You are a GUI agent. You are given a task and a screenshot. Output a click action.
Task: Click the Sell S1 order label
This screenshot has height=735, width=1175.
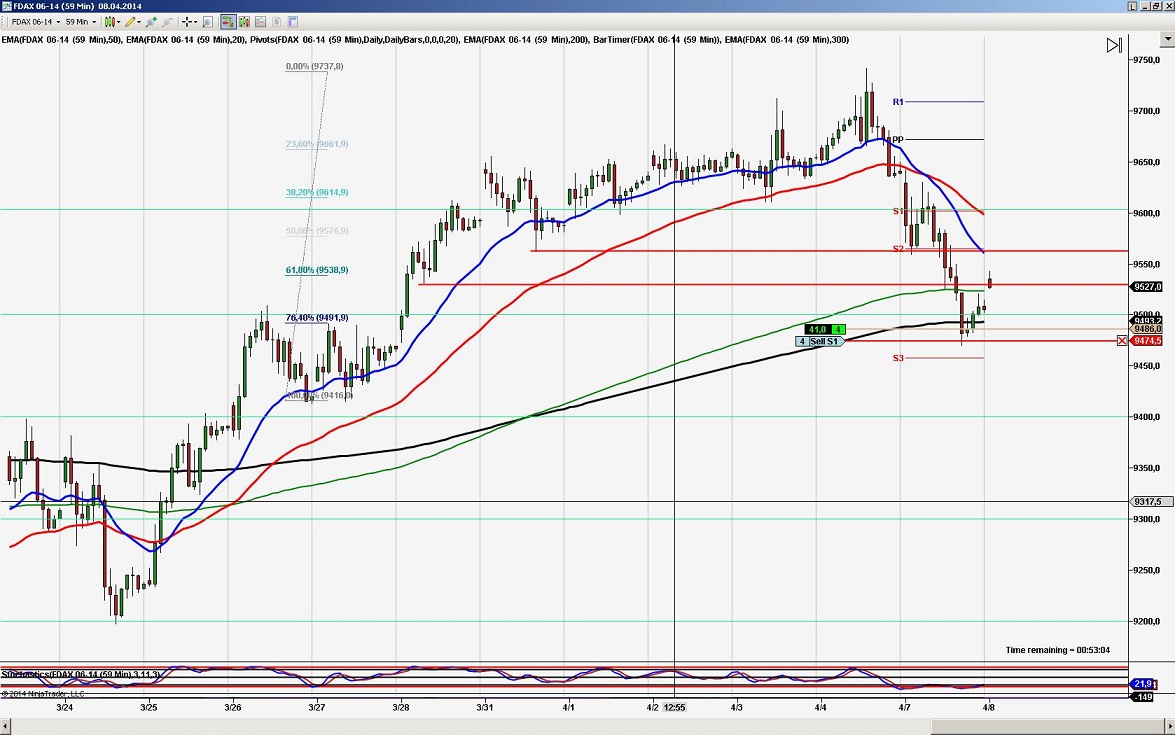[818, 341]
